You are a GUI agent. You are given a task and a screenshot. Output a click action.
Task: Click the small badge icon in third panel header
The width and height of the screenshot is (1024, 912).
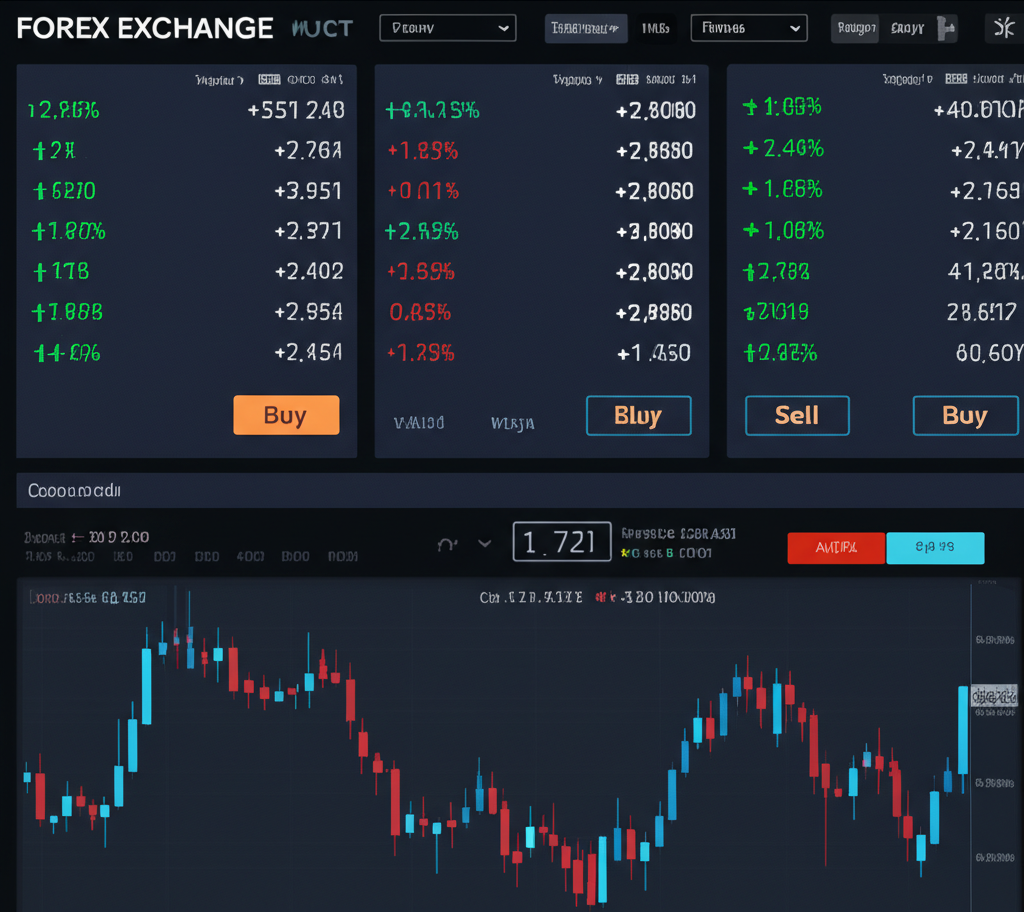pos(956,79)
